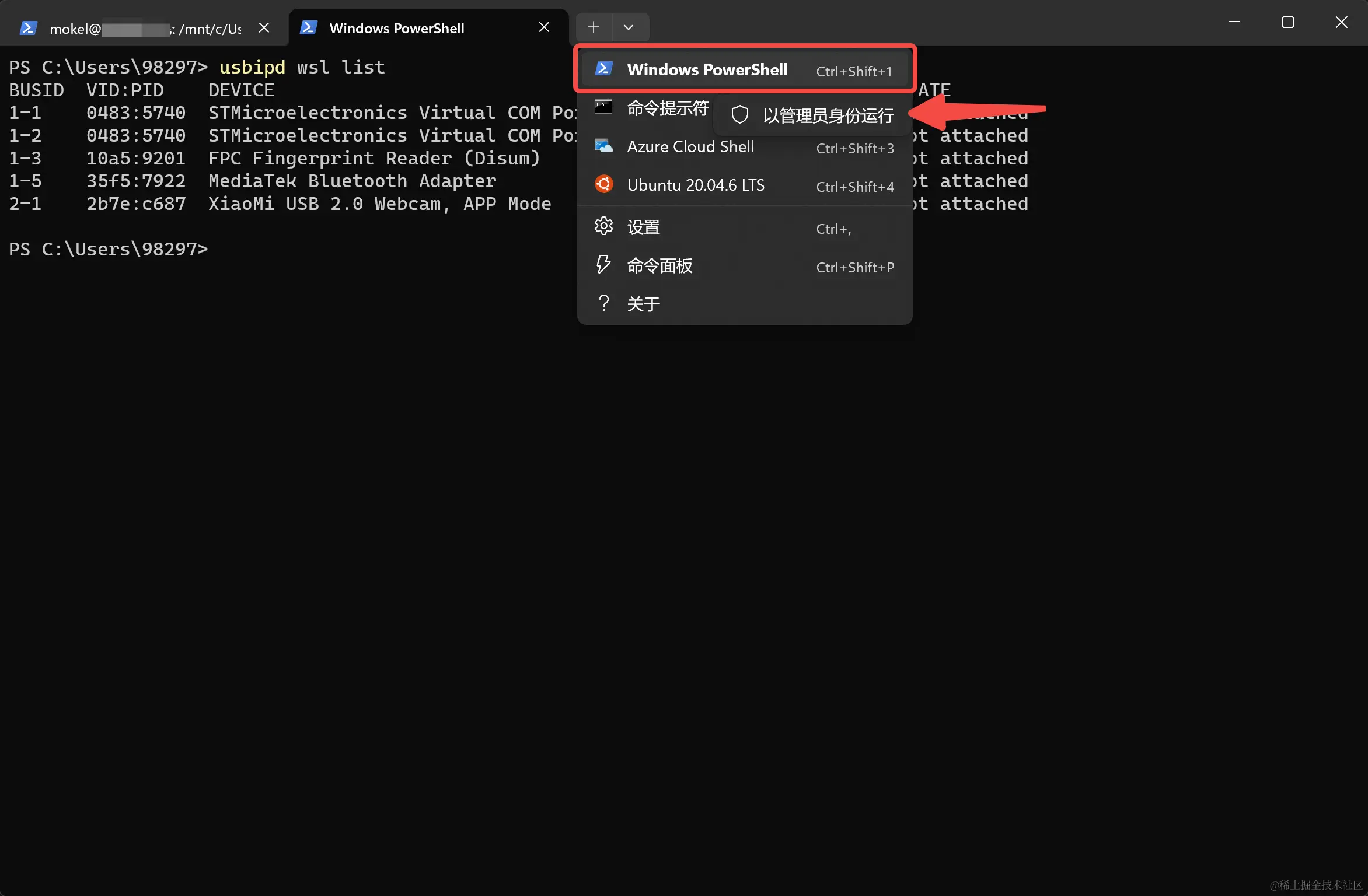Close the mokel@ WSL tab
The width and height of the screenshot is (1368, 896).
[x=264, y=28]
